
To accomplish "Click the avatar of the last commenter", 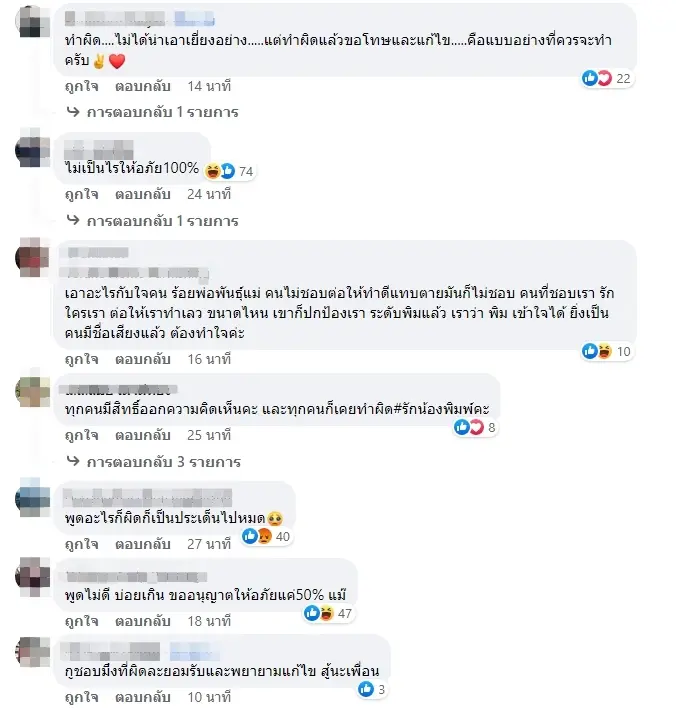I will pos(33,652).
